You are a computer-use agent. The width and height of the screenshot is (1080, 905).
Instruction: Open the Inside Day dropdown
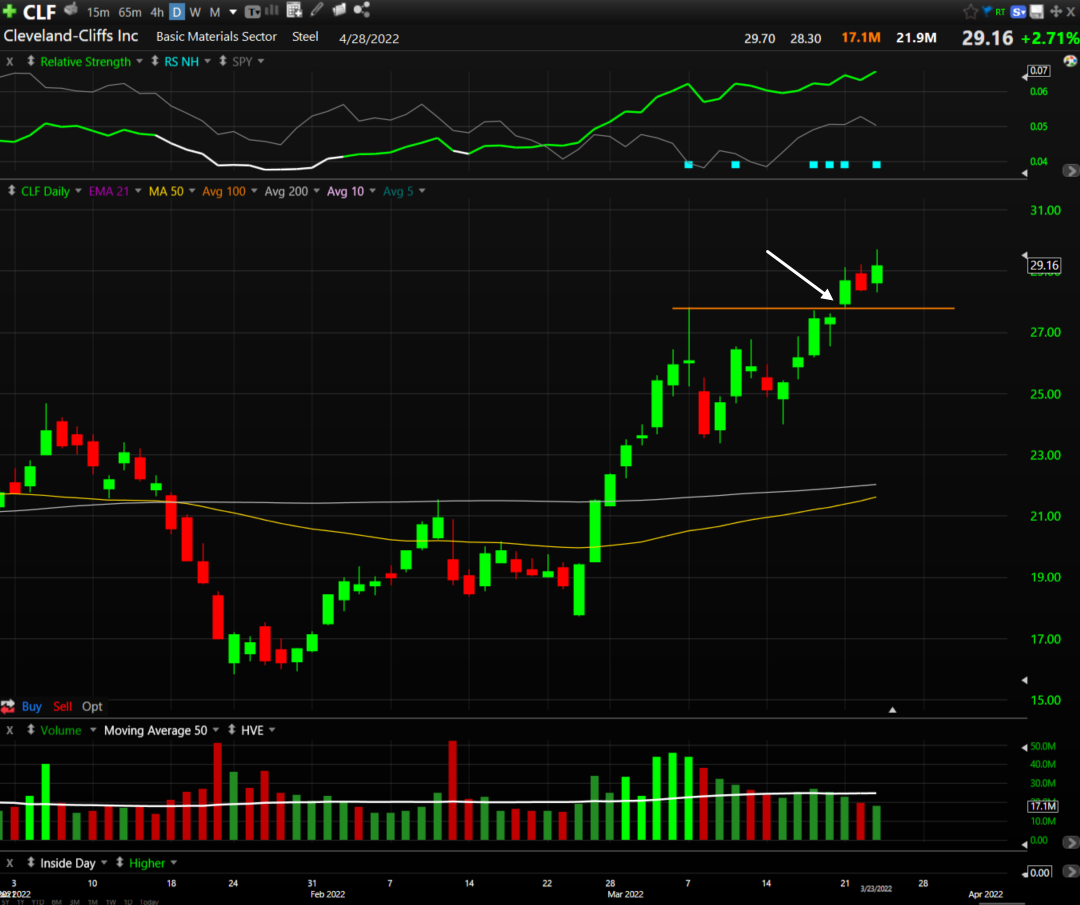[x=104, y=863]
